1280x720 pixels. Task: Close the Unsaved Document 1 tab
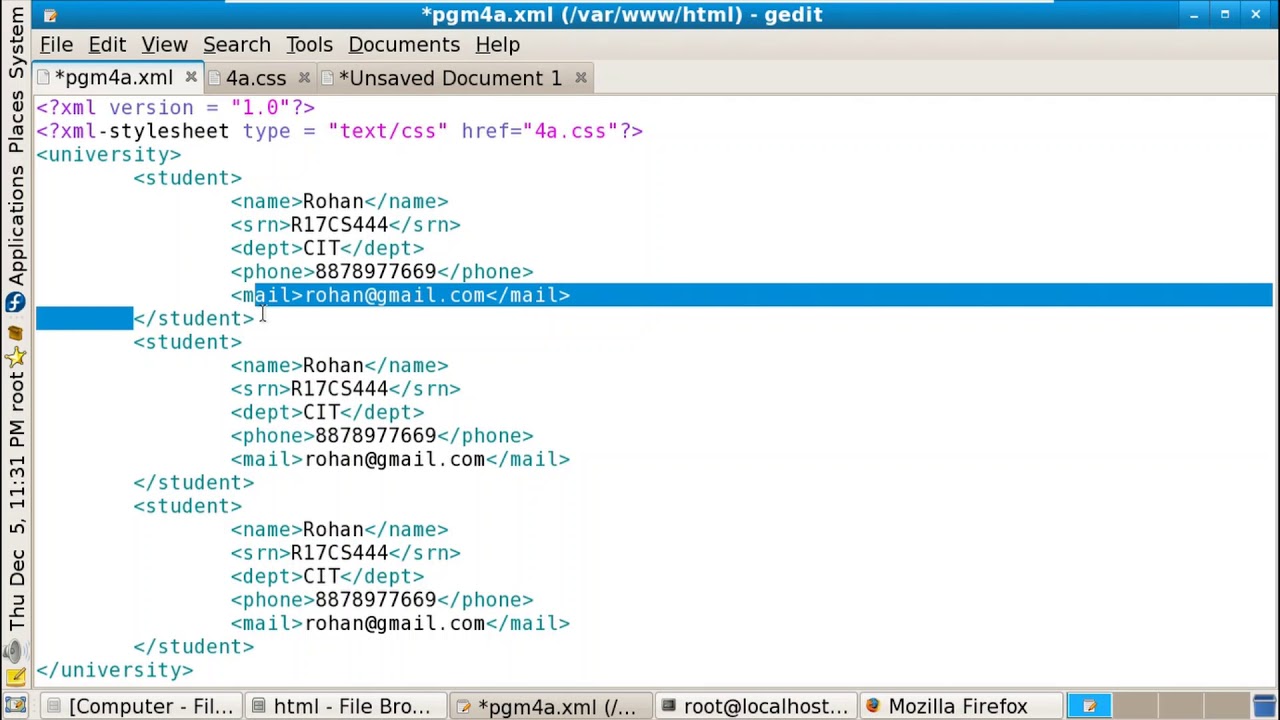point(580,78)
